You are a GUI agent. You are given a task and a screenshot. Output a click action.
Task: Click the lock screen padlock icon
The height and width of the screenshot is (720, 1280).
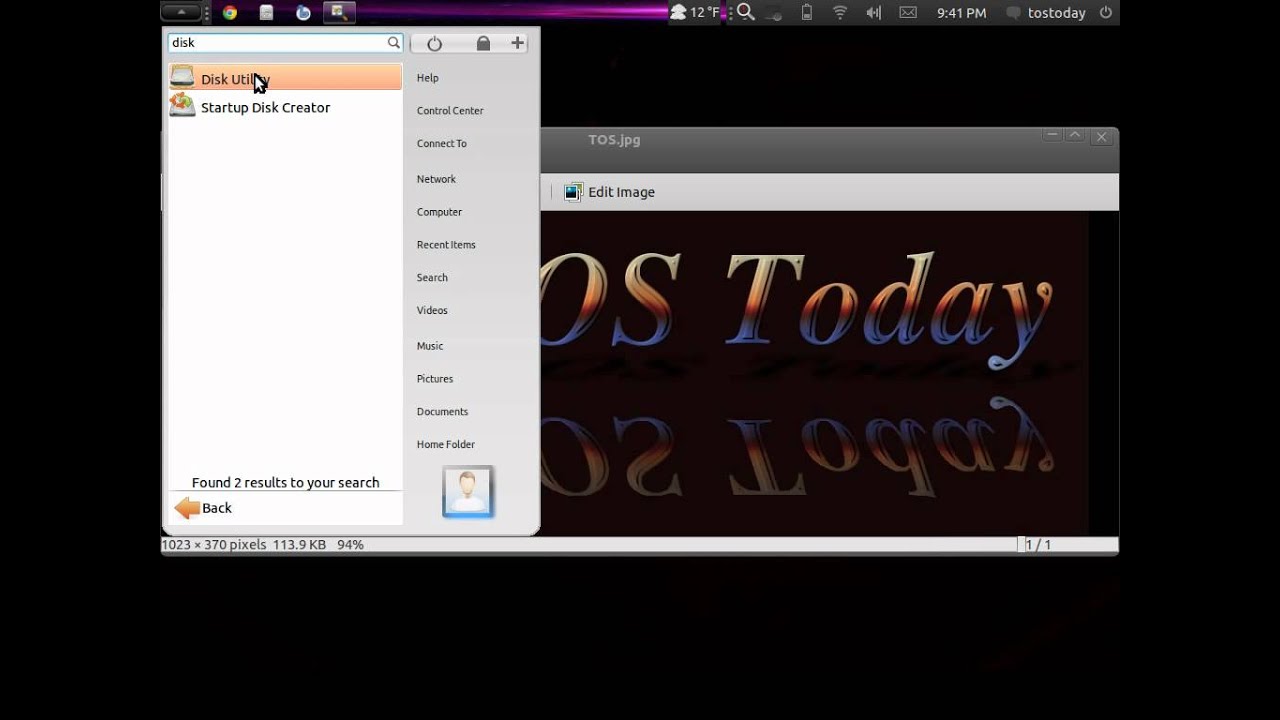tap(483, 43)
